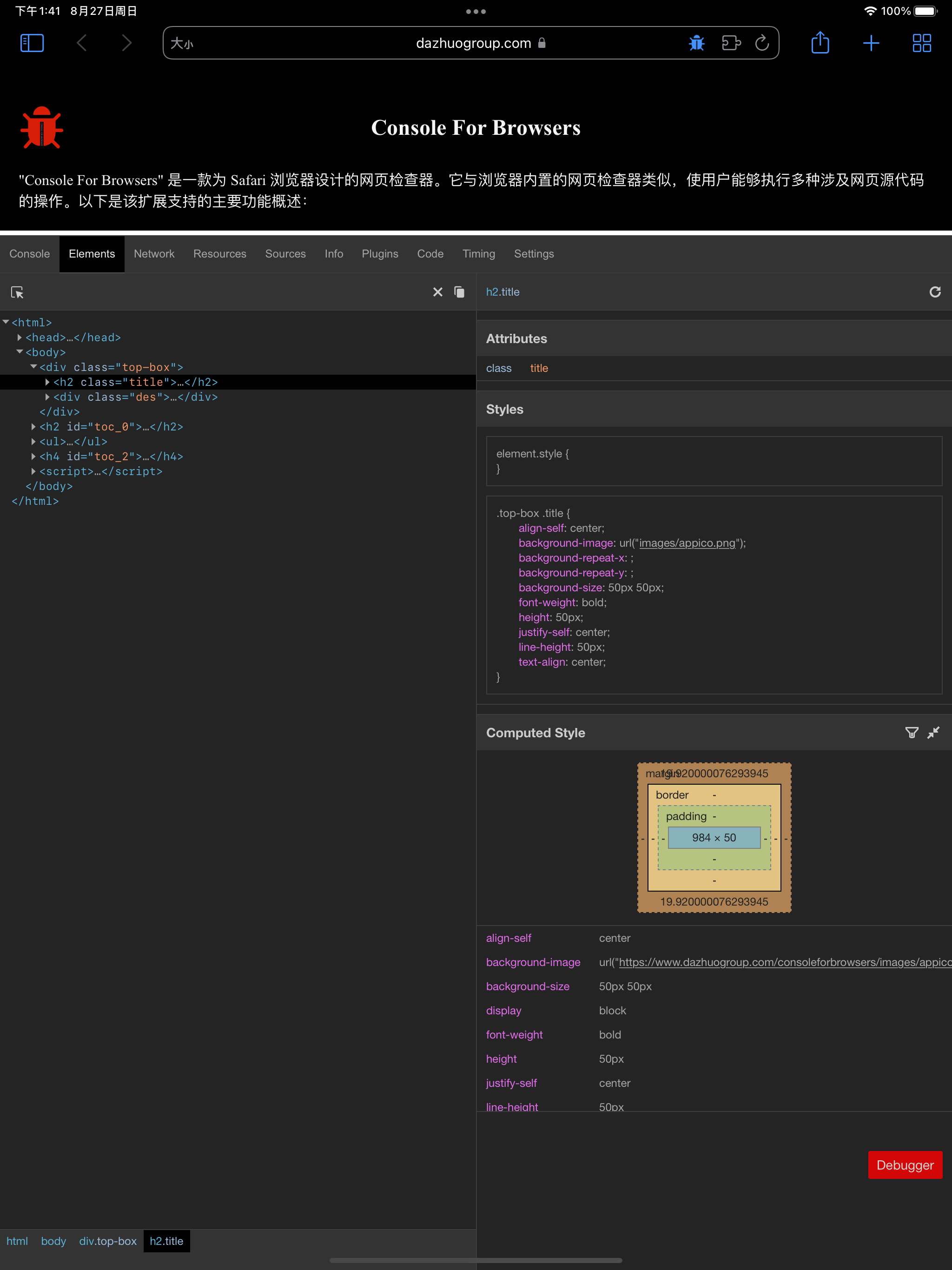Open the Network tab
The image size is (952, 1270).
click(154, 254)
